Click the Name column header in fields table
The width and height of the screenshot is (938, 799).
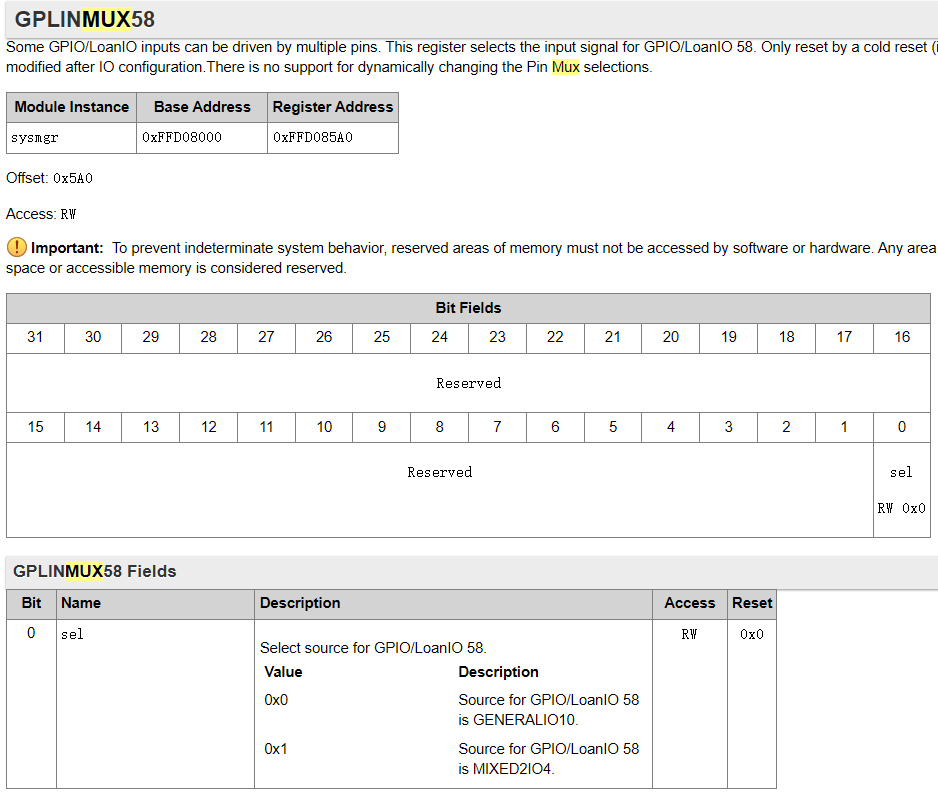click(x=156, y=603)
